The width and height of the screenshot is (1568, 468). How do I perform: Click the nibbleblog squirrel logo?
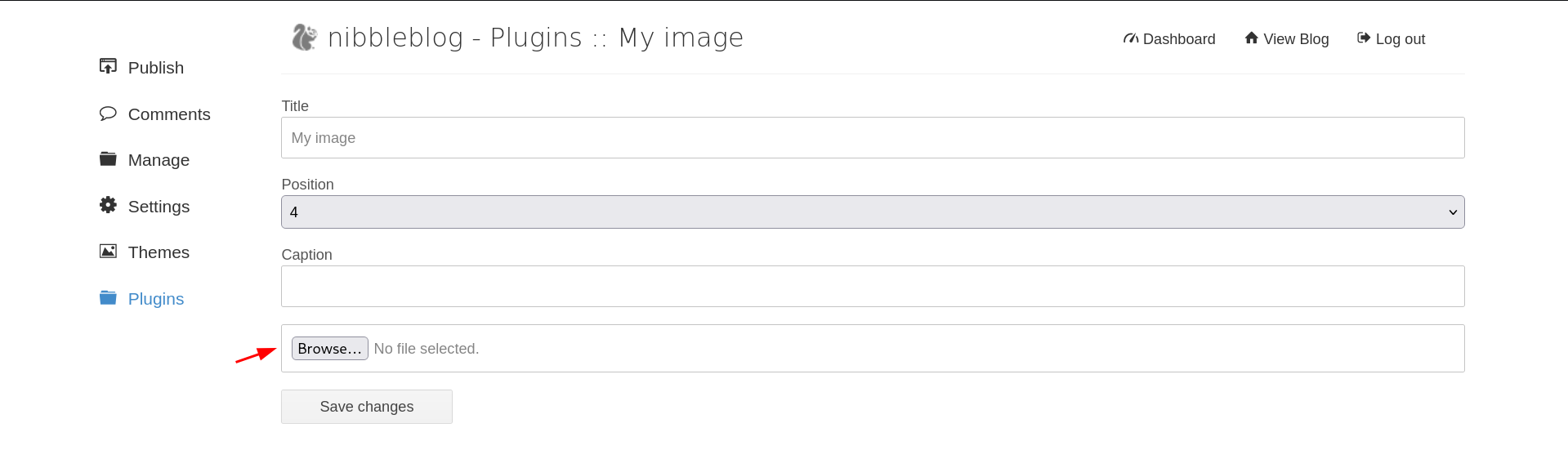tap(305, 37)
